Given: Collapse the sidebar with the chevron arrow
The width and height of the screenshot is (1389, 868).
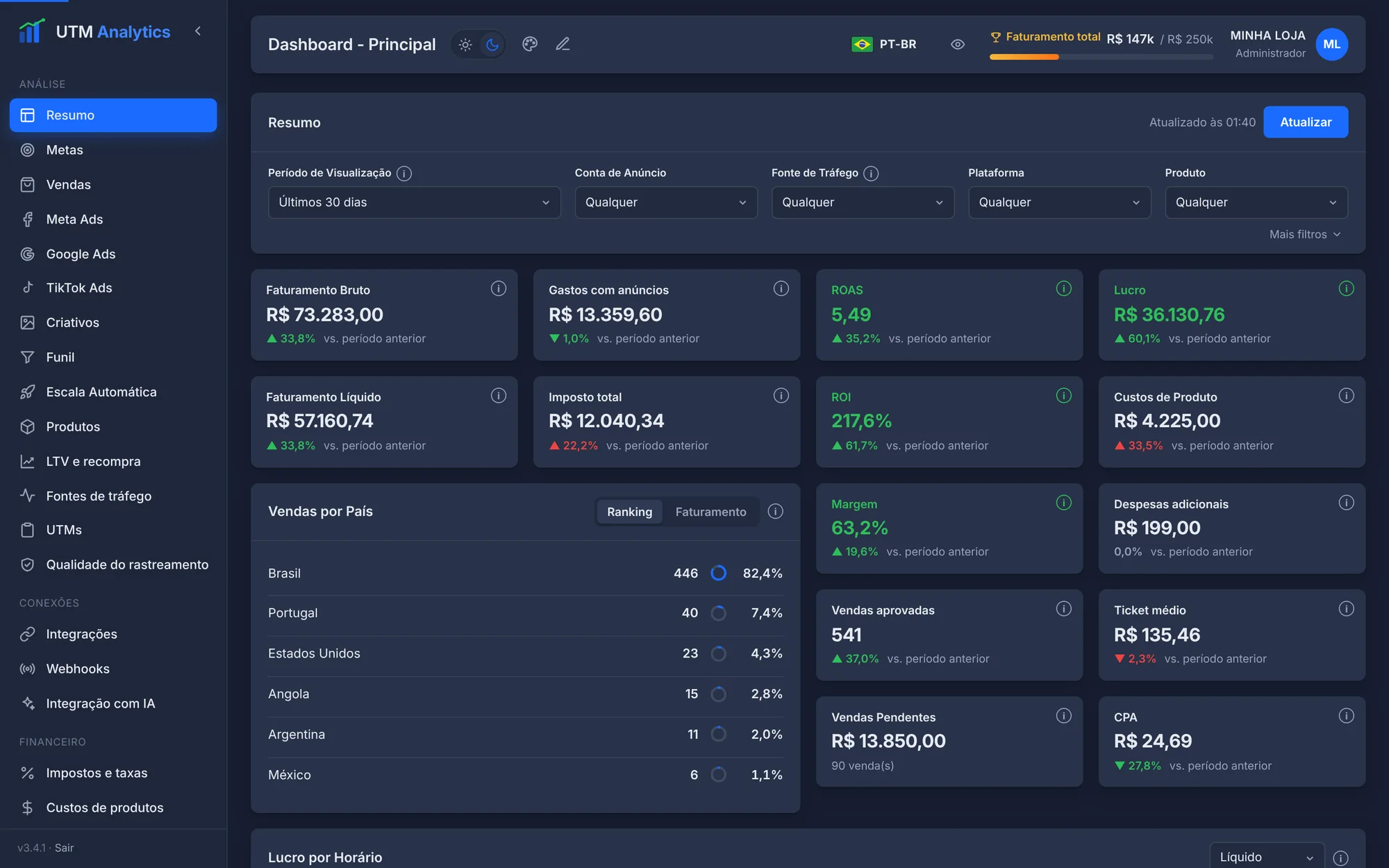Looking at the screenshot, I should point(198,31).
